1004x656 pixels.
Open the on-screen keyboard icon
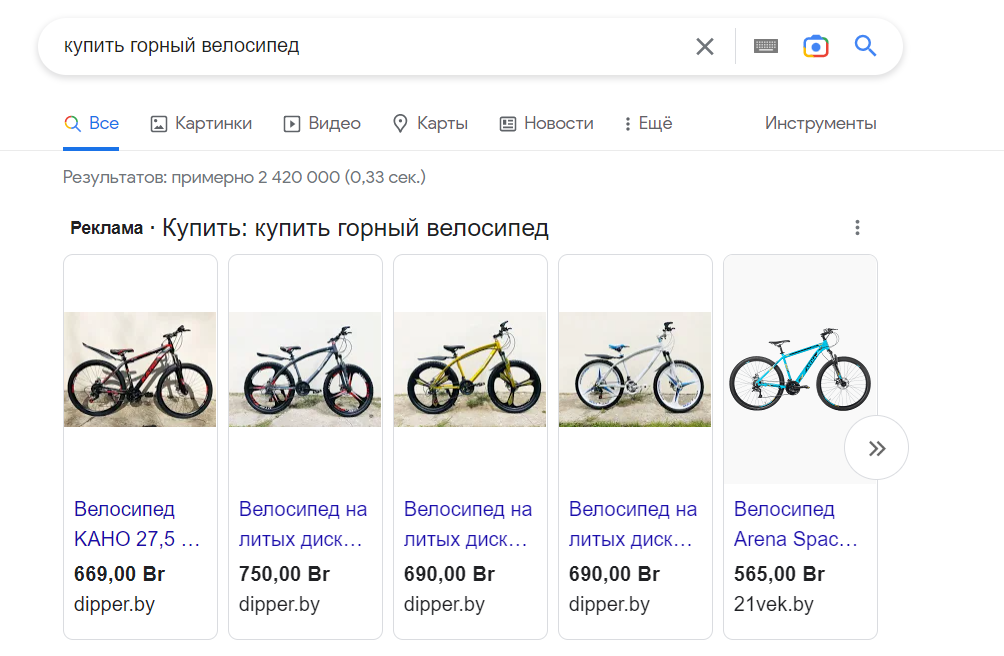pos(766,46)
